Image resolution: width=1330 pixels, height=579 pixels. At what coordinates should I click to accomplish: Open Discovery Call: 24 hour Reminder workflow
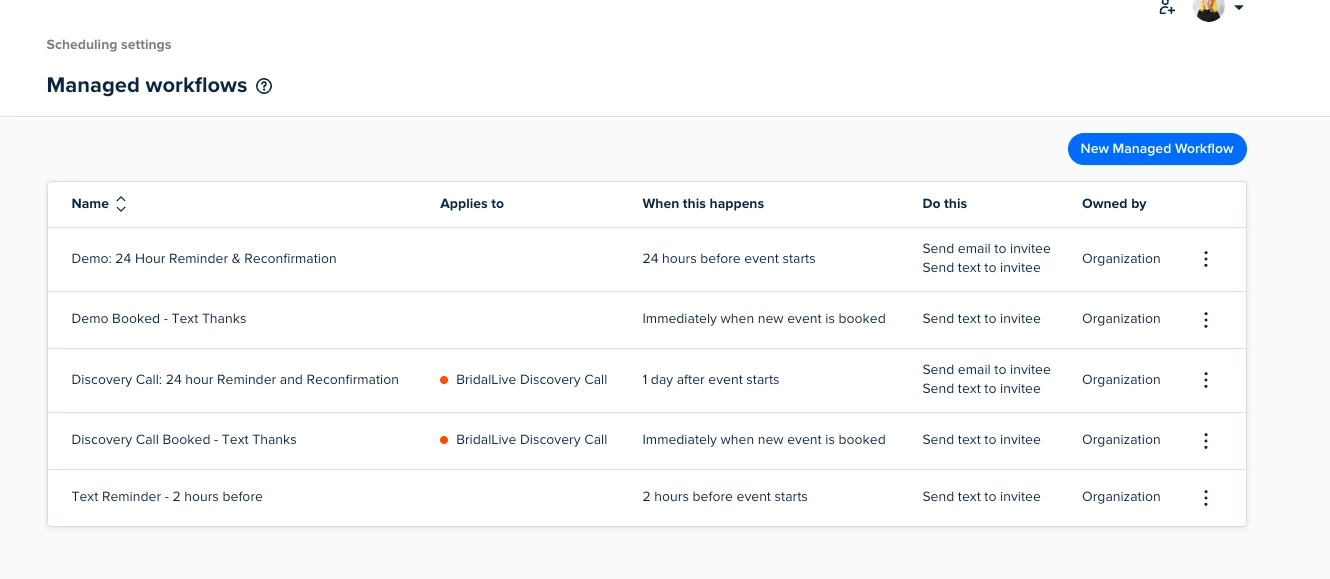coord(235,380)
